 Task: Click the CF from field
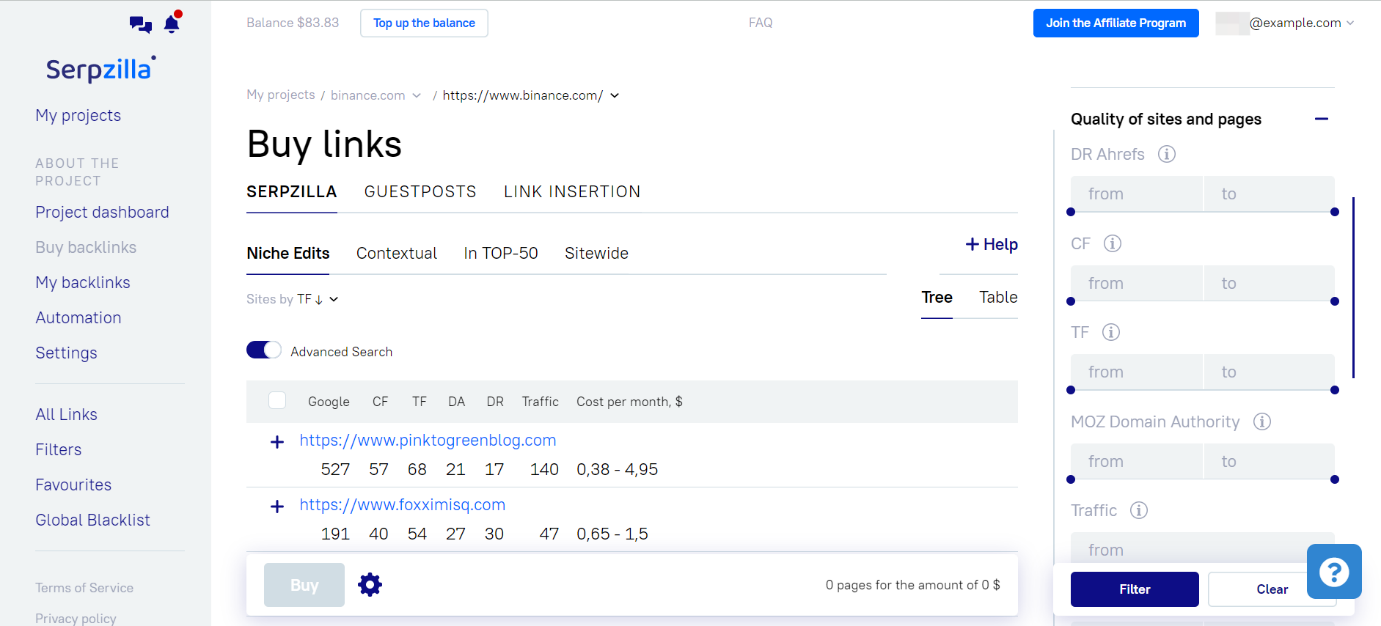click(1136, 283)
